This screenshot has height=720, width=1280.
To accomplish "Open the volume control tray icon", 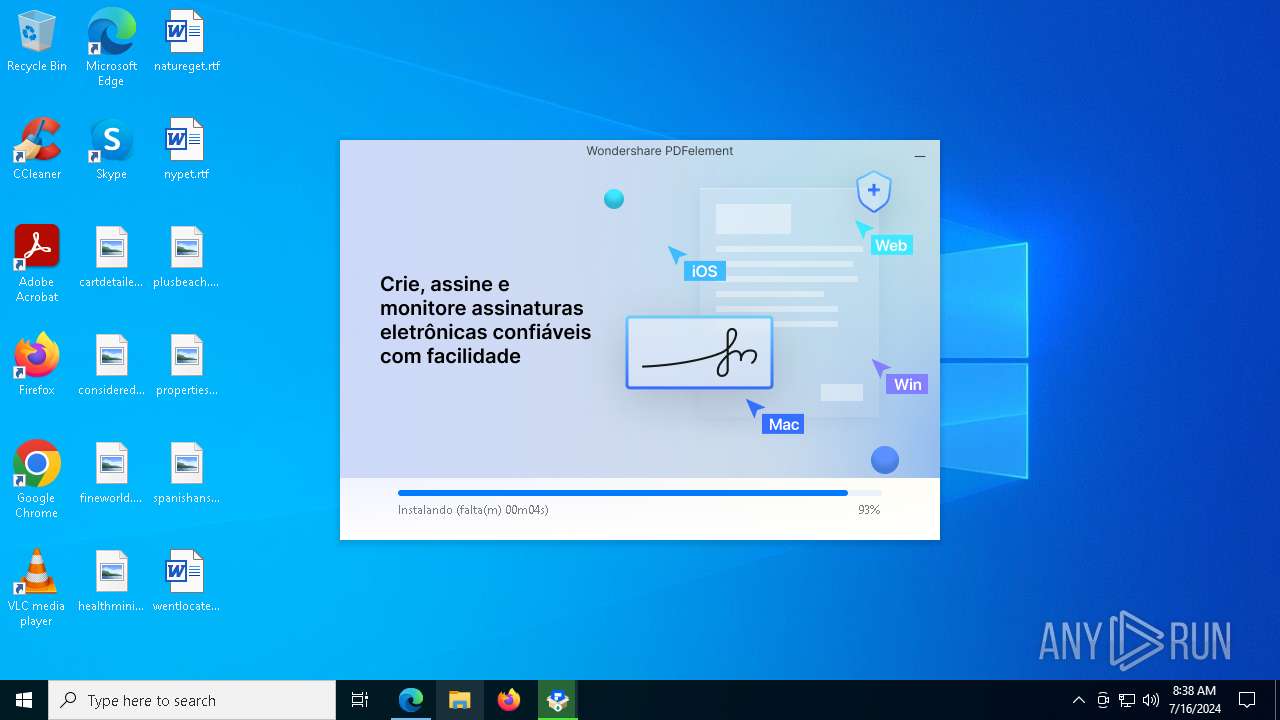I will tap(1151, 700).
